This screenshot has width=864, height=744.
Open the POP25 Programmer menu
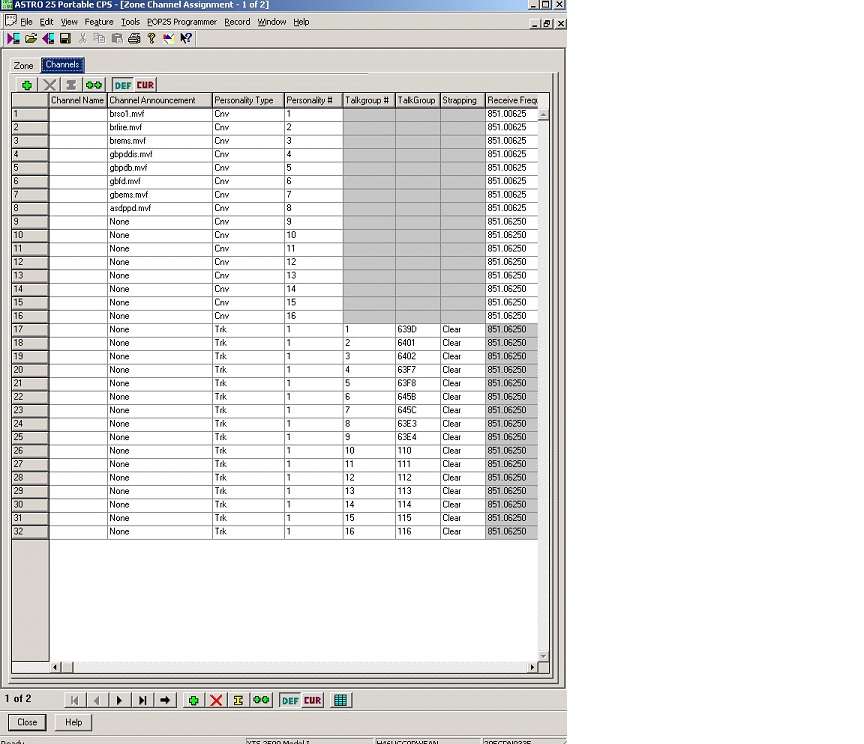(182, 22)
